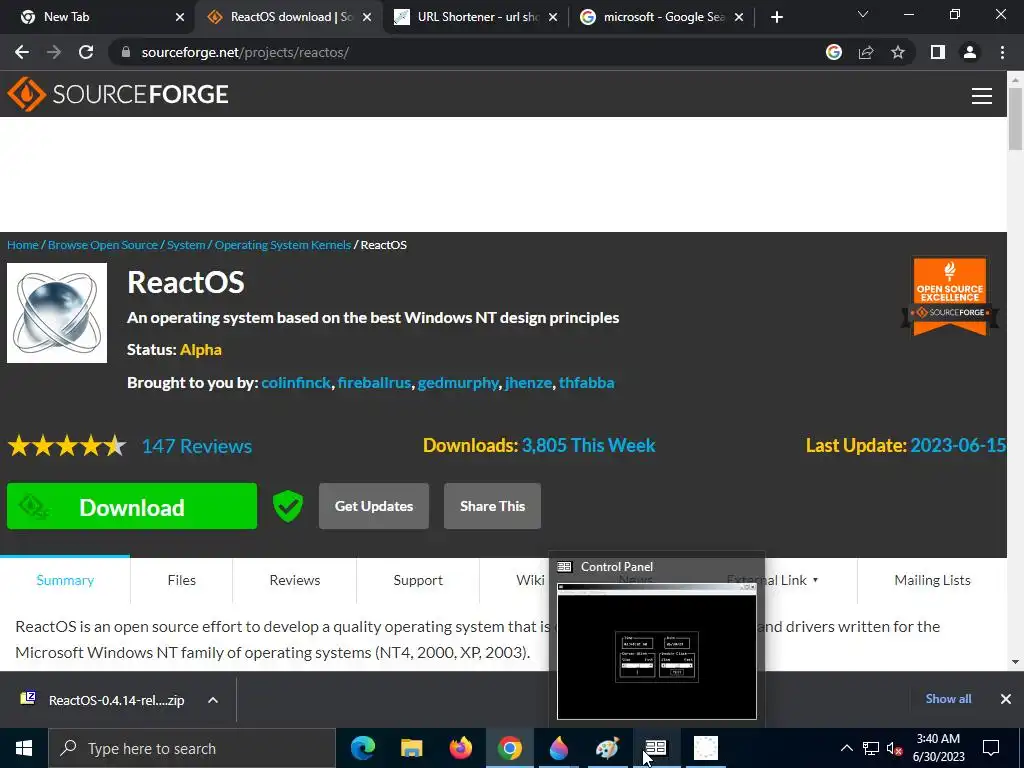Click Show all downloads
Screen dimensions: 1024x768
[x=948, y=699]
